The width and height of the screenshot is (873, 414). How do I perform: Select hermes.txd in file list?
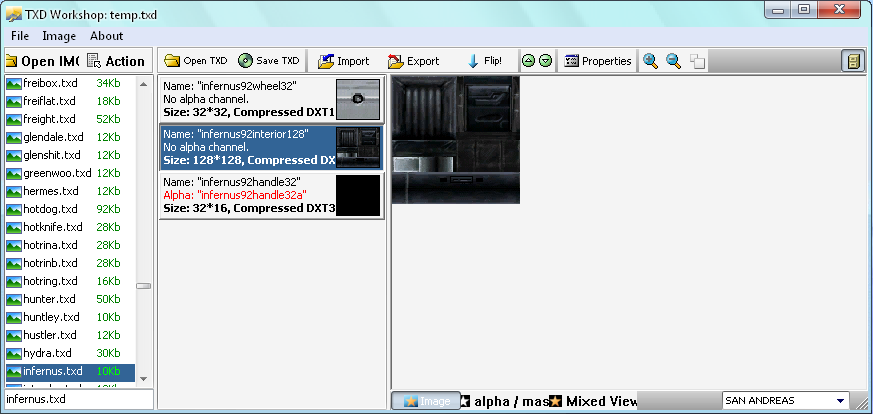point(70,191)
